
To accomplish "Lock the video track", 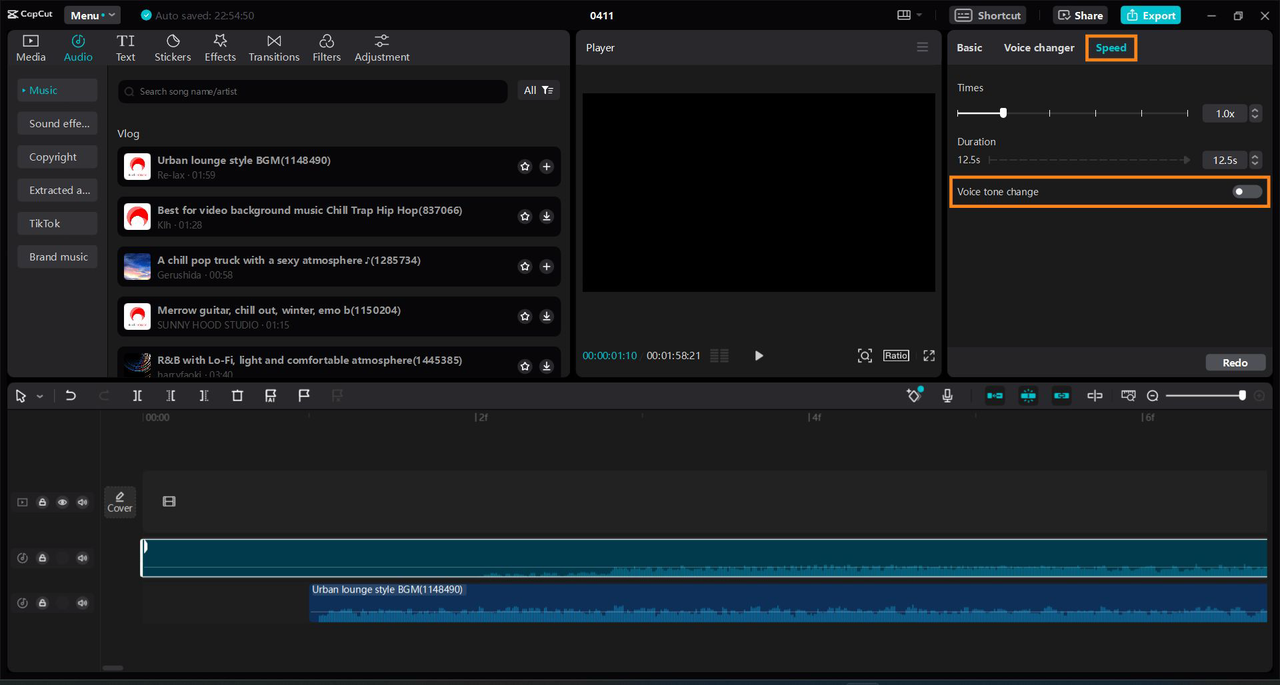I will (x=43, y=502).
